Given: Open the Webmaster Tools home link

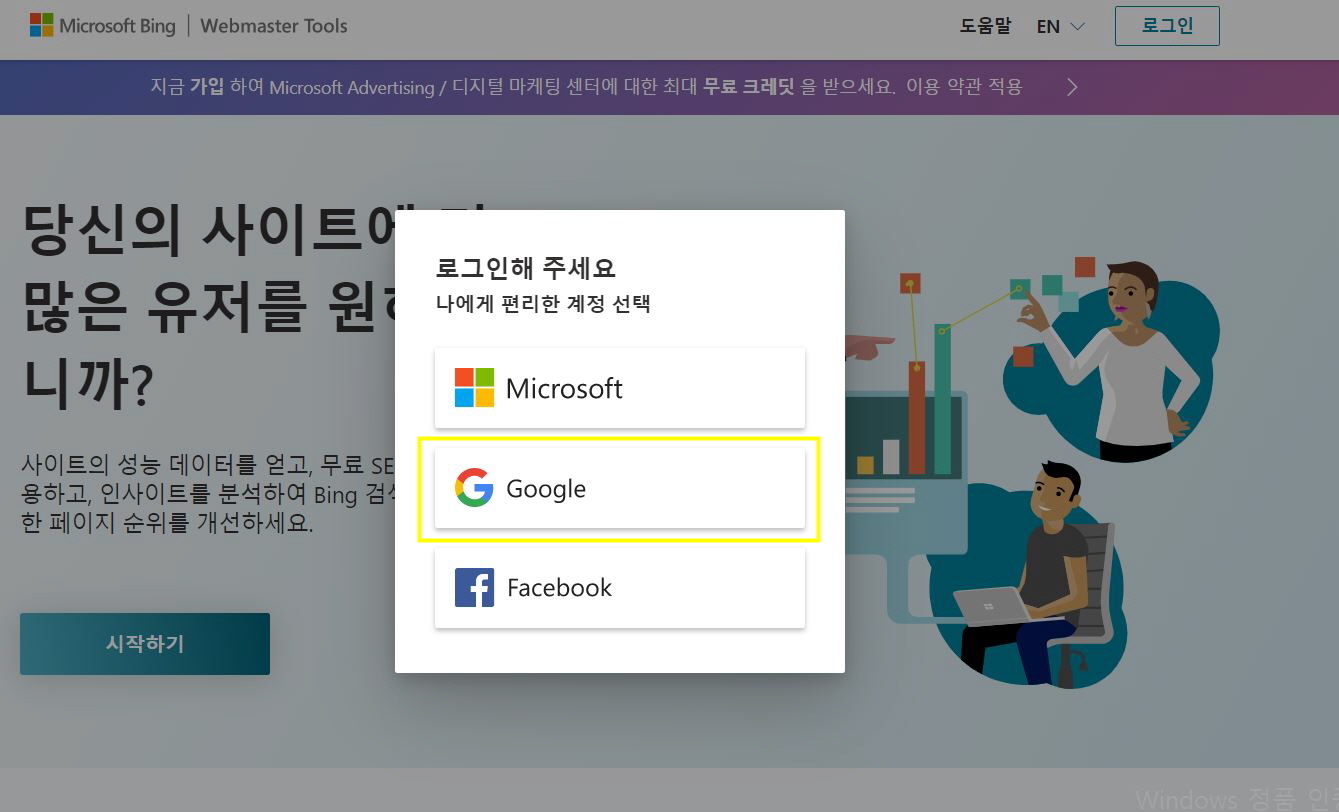Looking at the screenshot, I should tap(274, 26).
